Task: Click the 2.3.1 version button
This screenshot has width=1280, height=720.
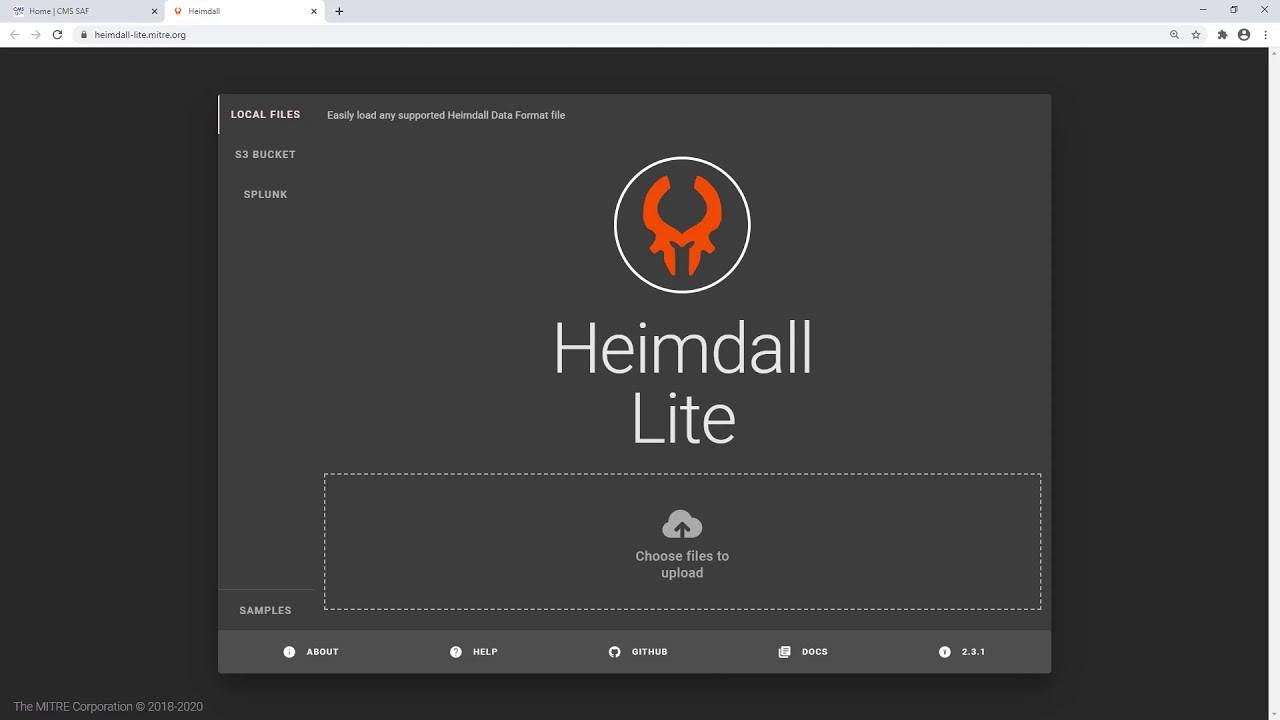Action: (962, 652)
